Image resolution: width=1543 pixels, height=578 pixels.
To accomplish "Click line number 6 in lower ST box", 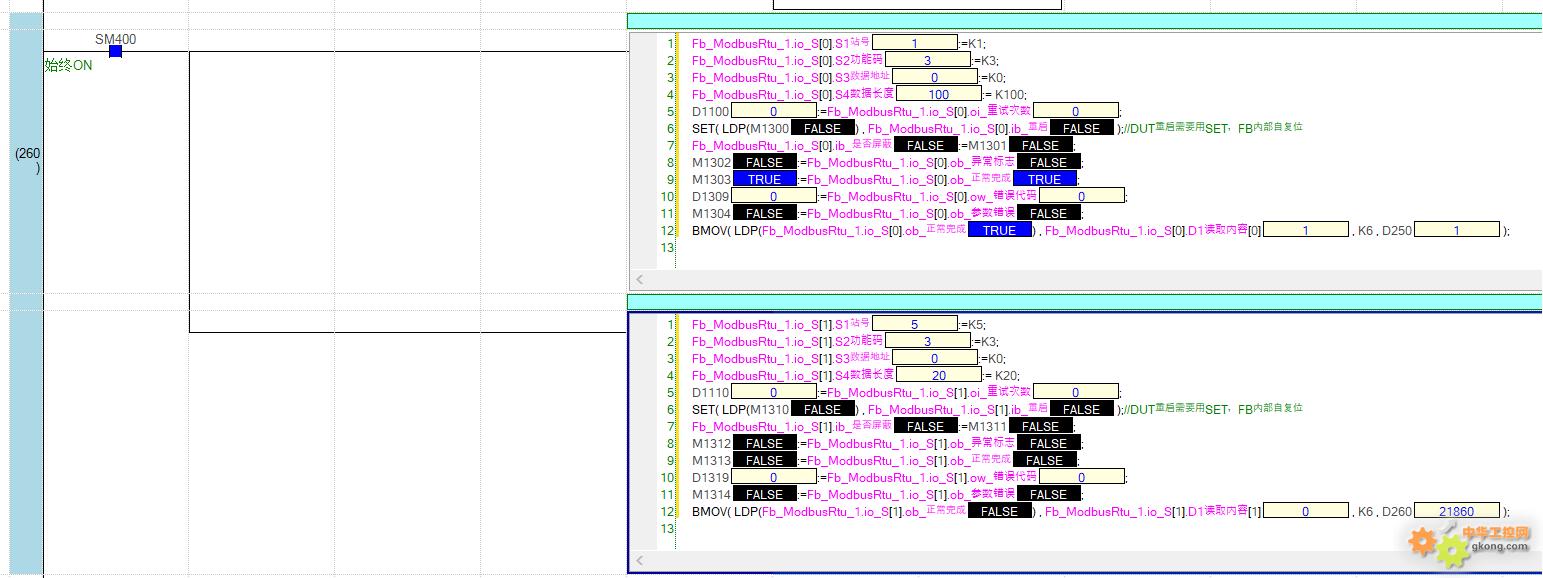I will click(670, 409).
